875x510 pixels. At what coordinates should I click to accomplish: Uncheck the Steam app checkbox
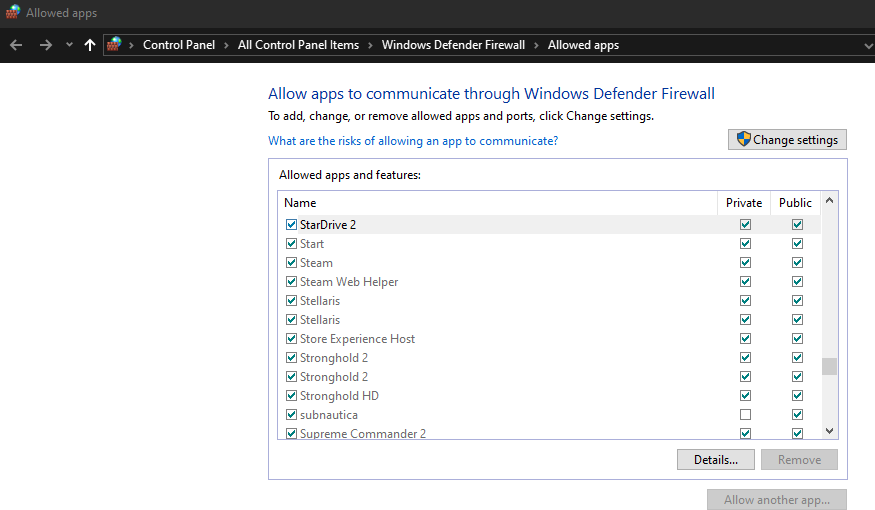[x=291, y=263]
